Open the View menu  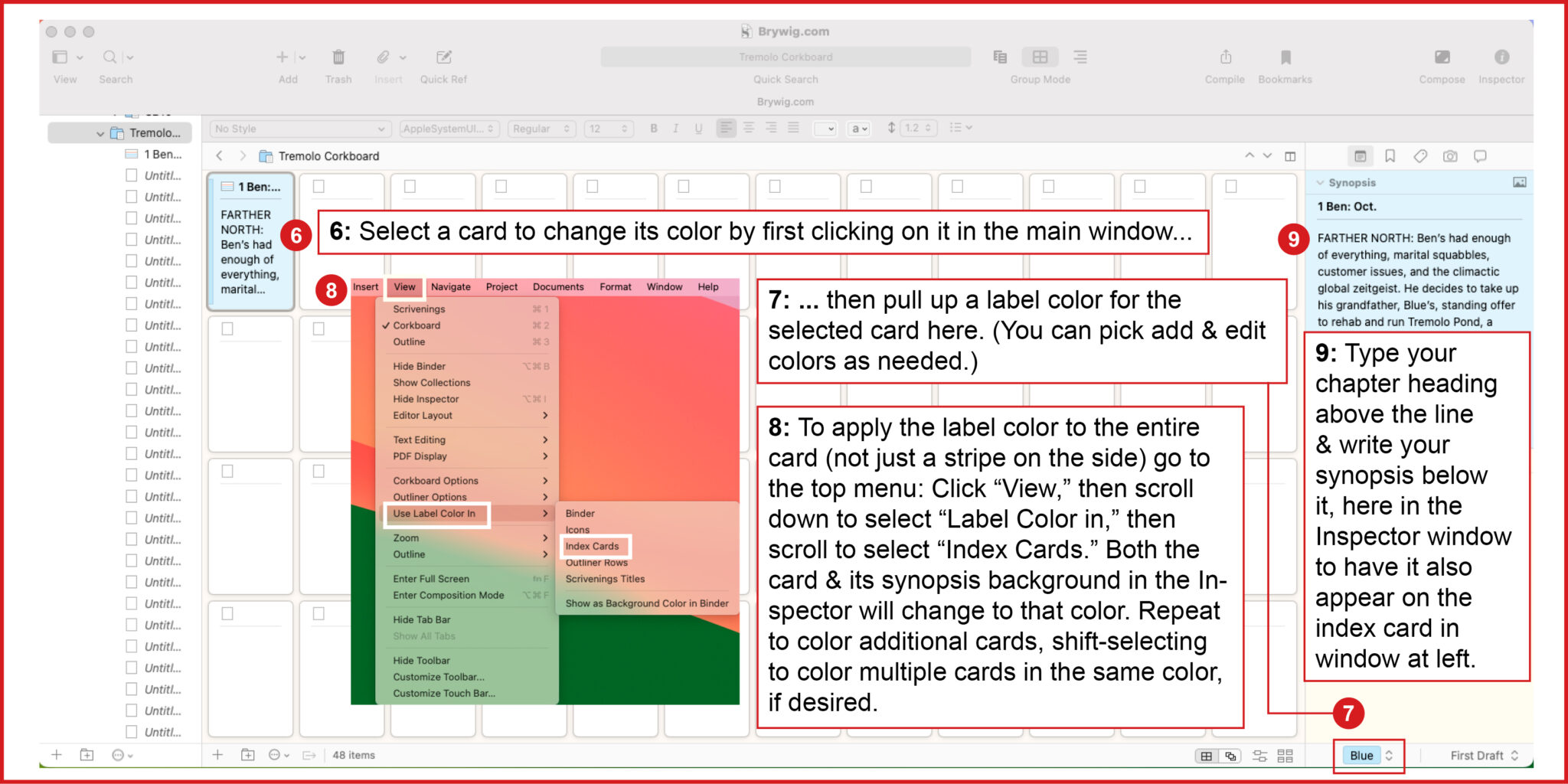point(404,287)
